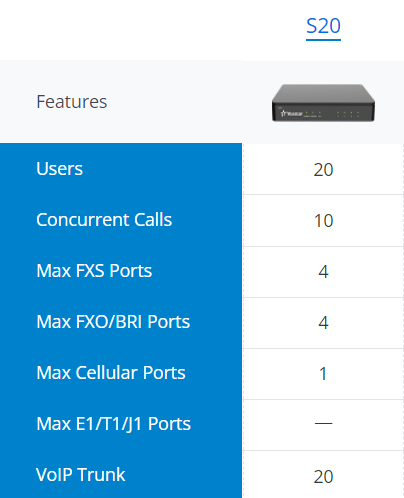Select the Features header label
This screenshot has width=404, height=498.
click(72, 102)
